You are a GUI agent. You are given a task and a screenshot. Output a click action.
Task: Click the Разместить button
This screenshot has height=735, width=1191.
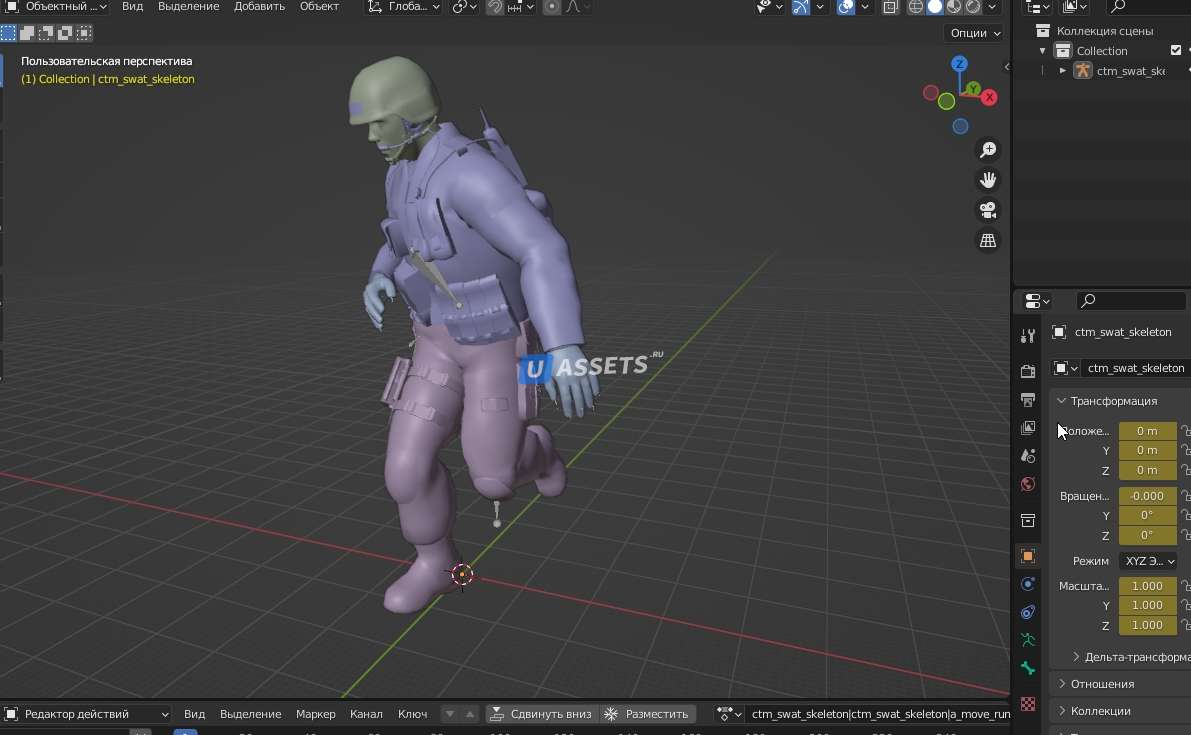click(x=647, y=714)
